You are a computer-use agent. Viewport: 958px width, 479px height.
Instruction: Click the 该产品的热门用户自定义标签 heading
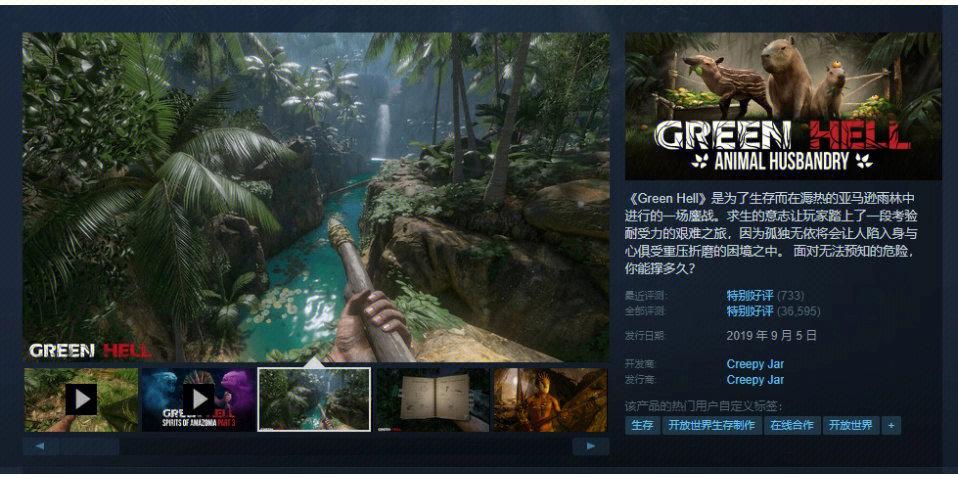[x=704, y=406]
